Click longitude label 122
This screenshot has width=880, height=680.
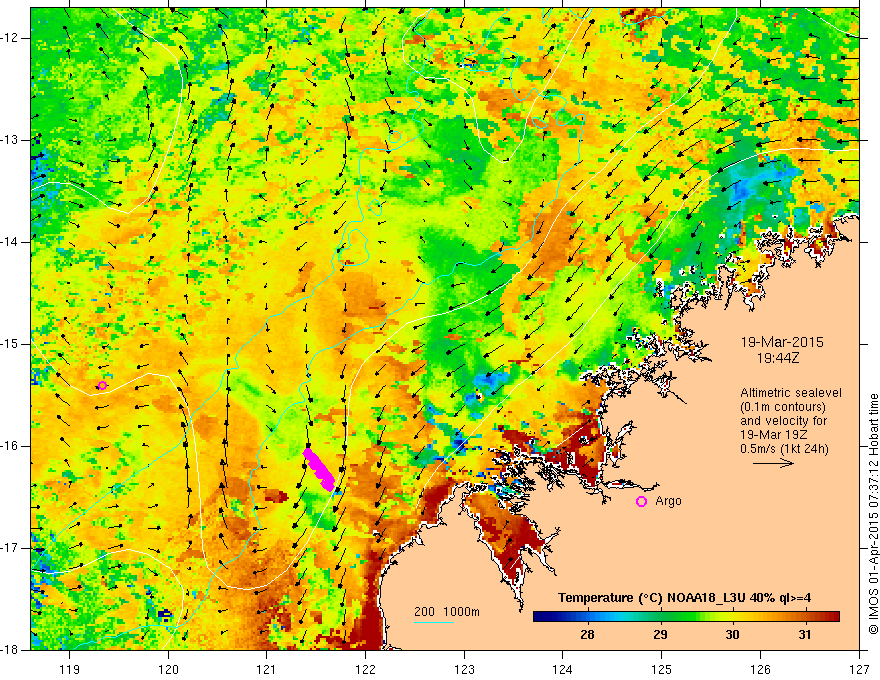(x=365, y=669)
